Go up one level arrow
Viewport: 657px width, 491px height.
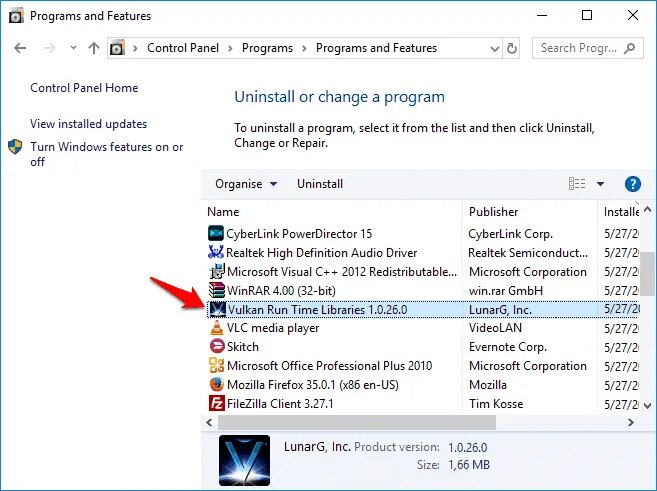94,48
